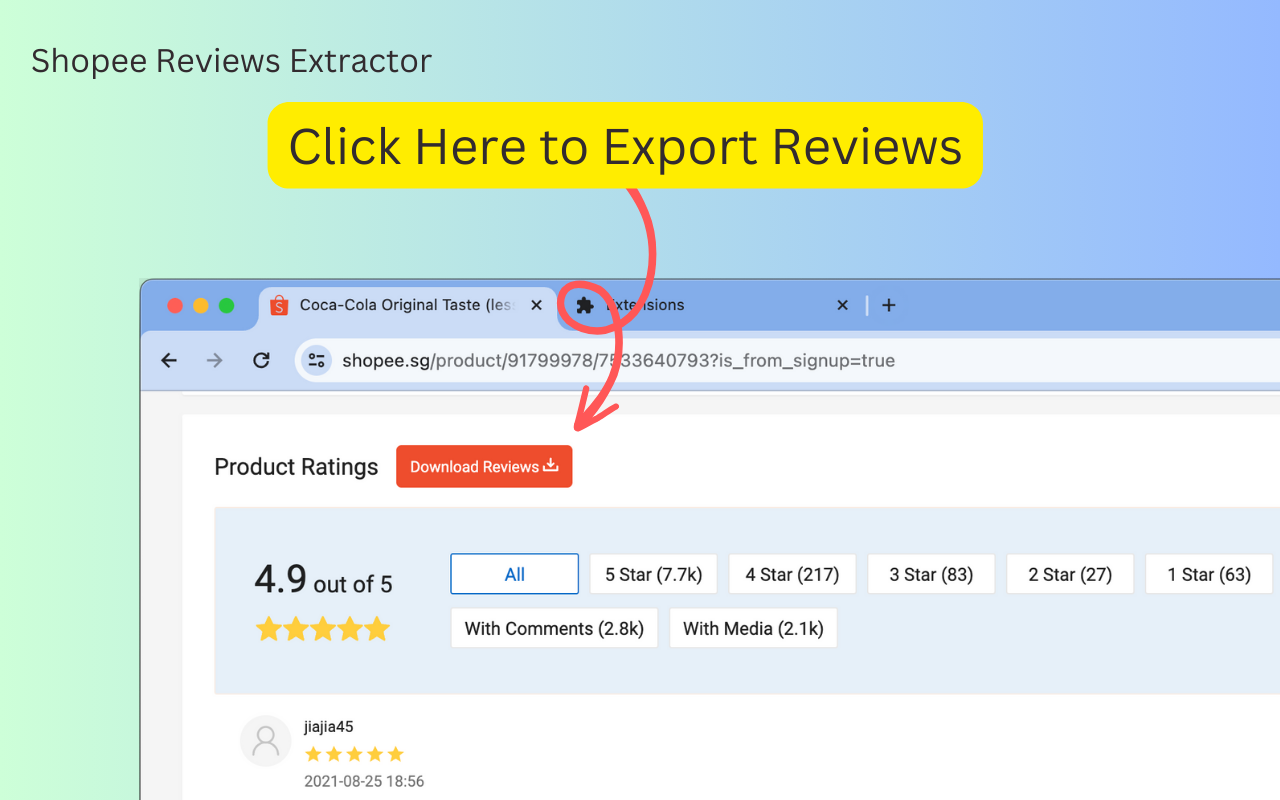Click the Shopee Reviews Extractor title
This screenshot has width=1280, height=800.
coord(231,61)
